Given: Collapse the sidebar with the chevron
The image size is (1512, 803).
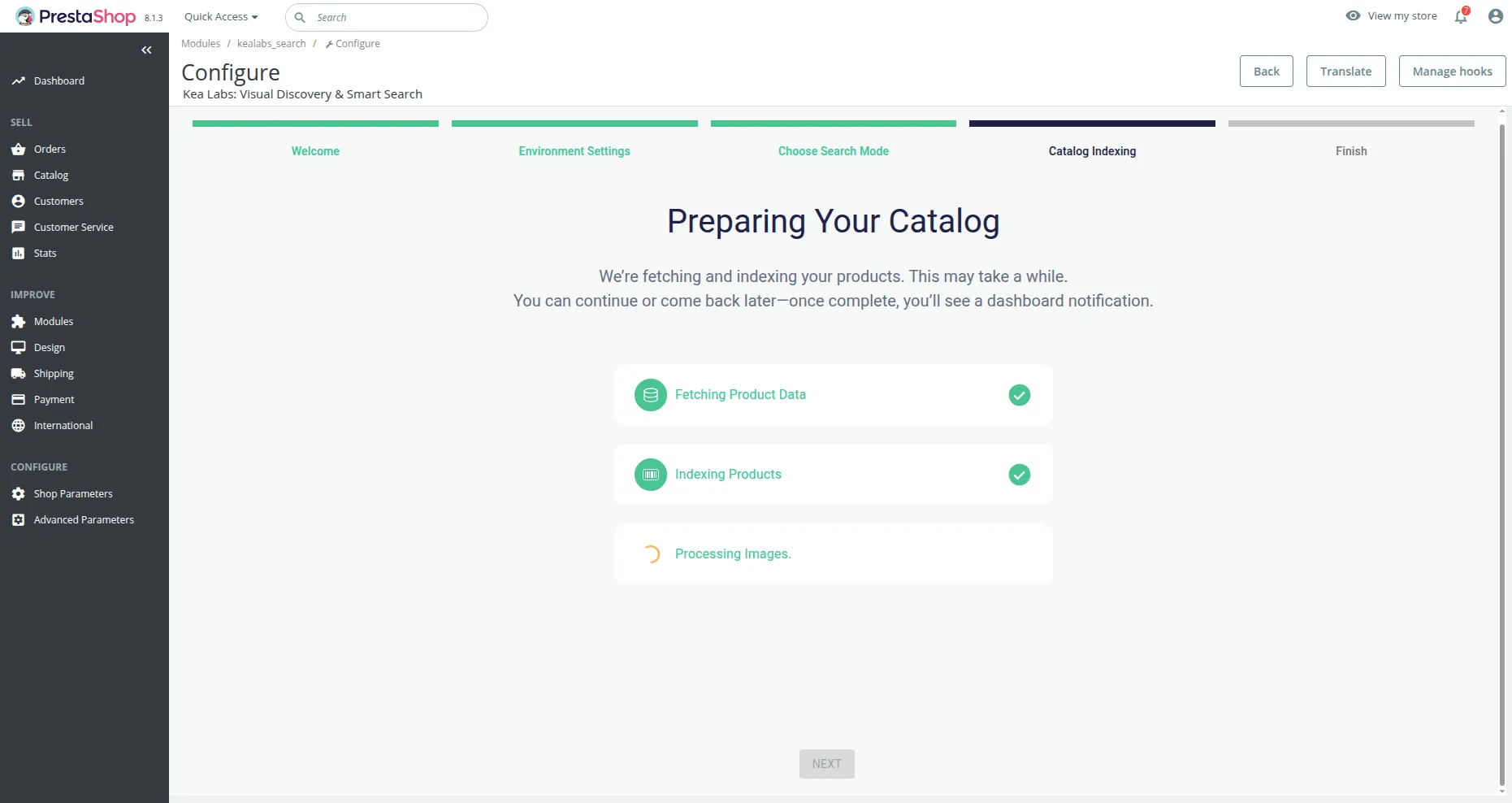Looking at the screenshot, I should [147, 50].
